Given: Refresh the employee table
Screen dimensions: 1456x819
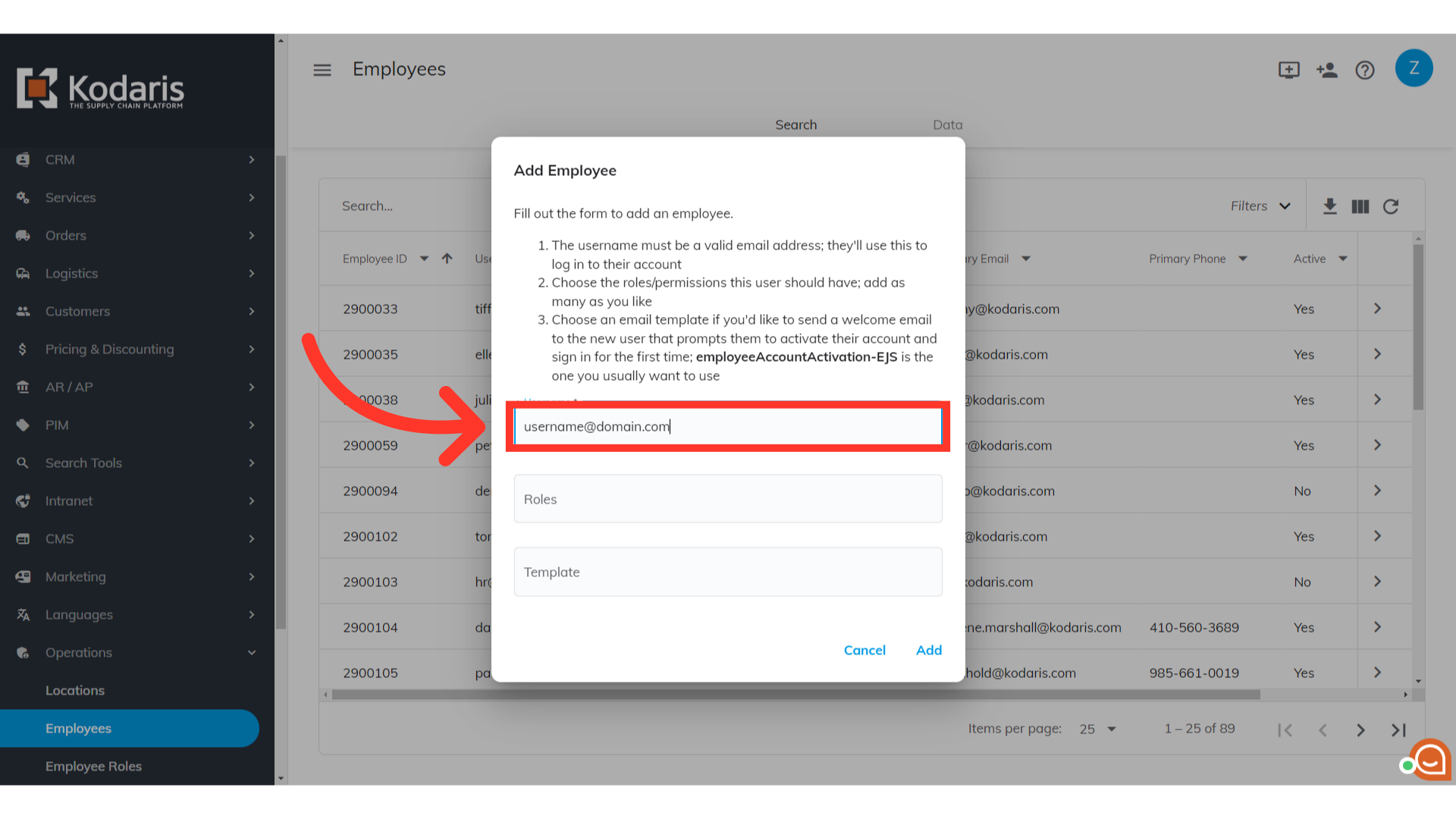Looking at the screenshot, I should [1391, 206].
